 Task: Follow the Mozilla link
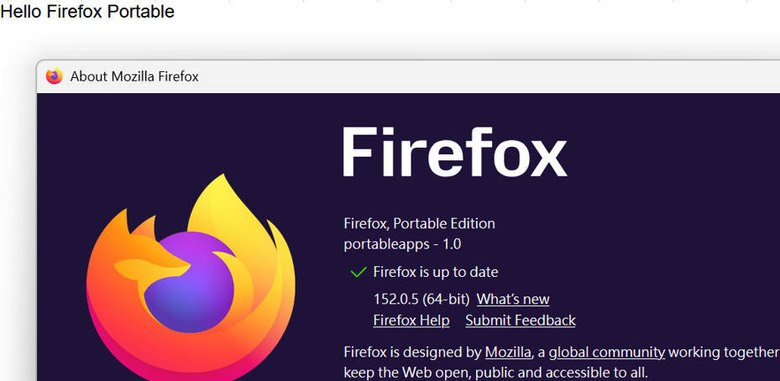(x=508, y=352)
